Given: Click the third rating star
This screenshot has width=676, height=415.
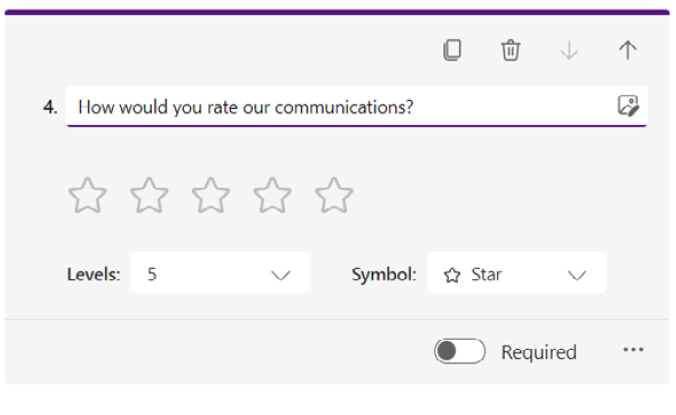Looking at the screenshot, I should click(x=211, y=195).
